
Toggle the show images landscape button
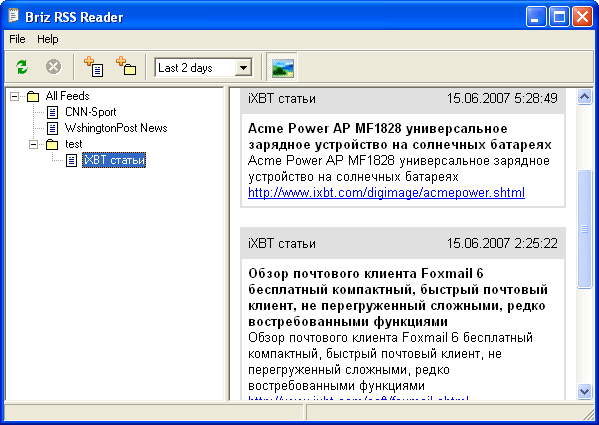(x=283, y=67)
